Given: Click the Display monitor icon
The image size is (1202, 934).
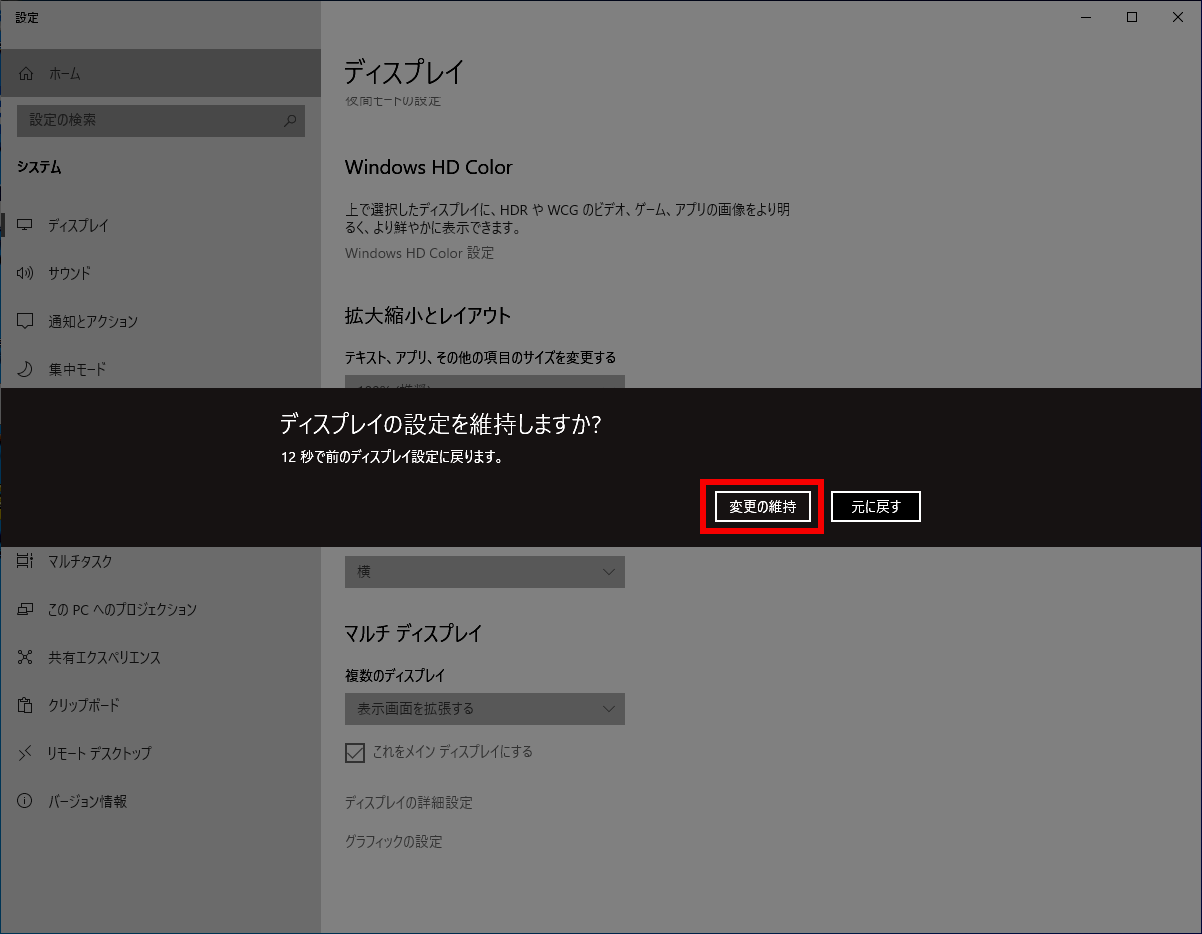Looking at the screenshot, I should click(26, 226).
